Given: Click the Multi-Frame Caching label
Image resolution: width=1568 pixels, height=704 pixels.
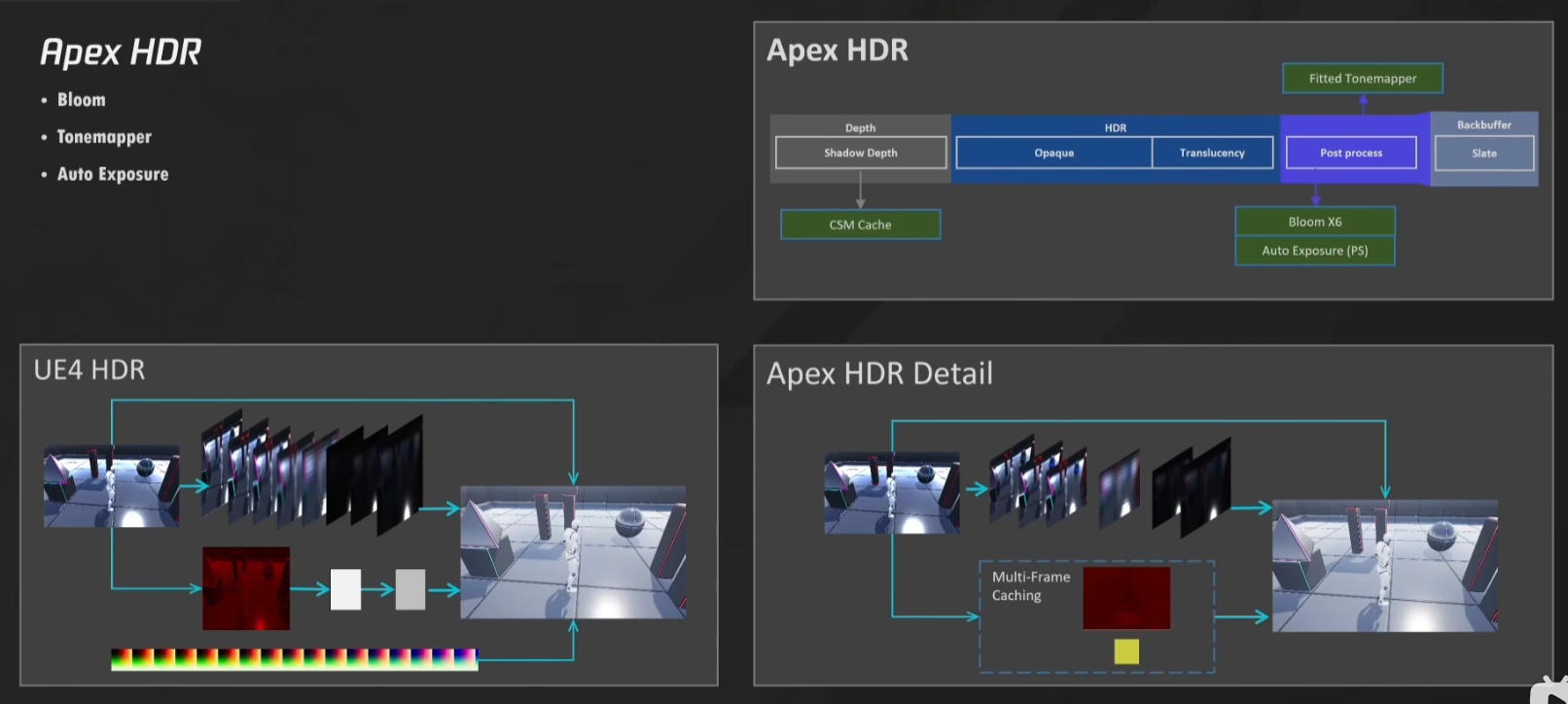Looking at the screenshot, I should (1030, 586).
